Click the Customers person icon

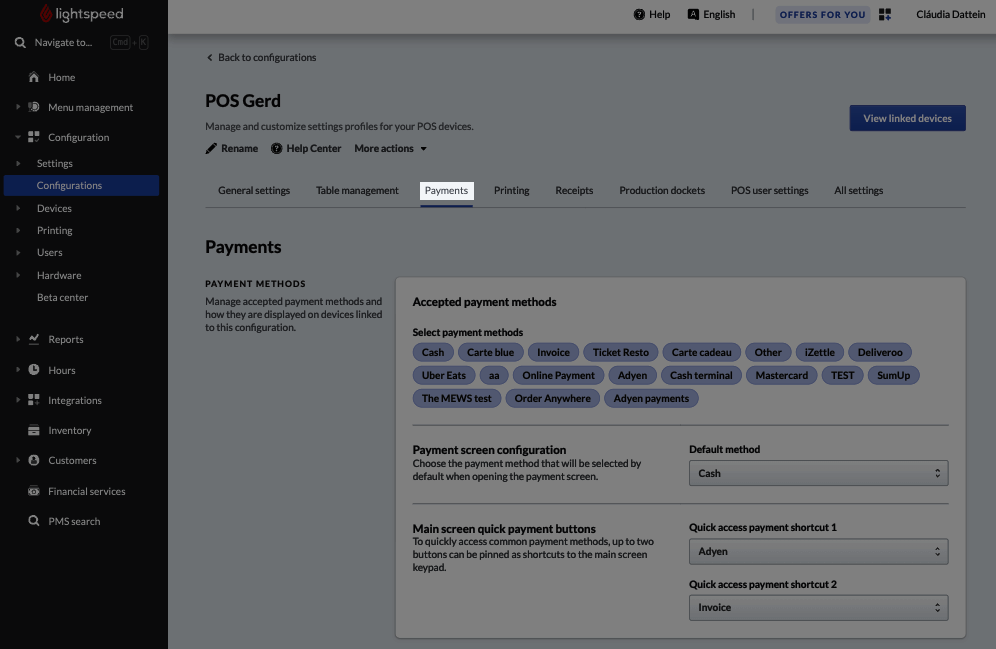coord(34,460)
